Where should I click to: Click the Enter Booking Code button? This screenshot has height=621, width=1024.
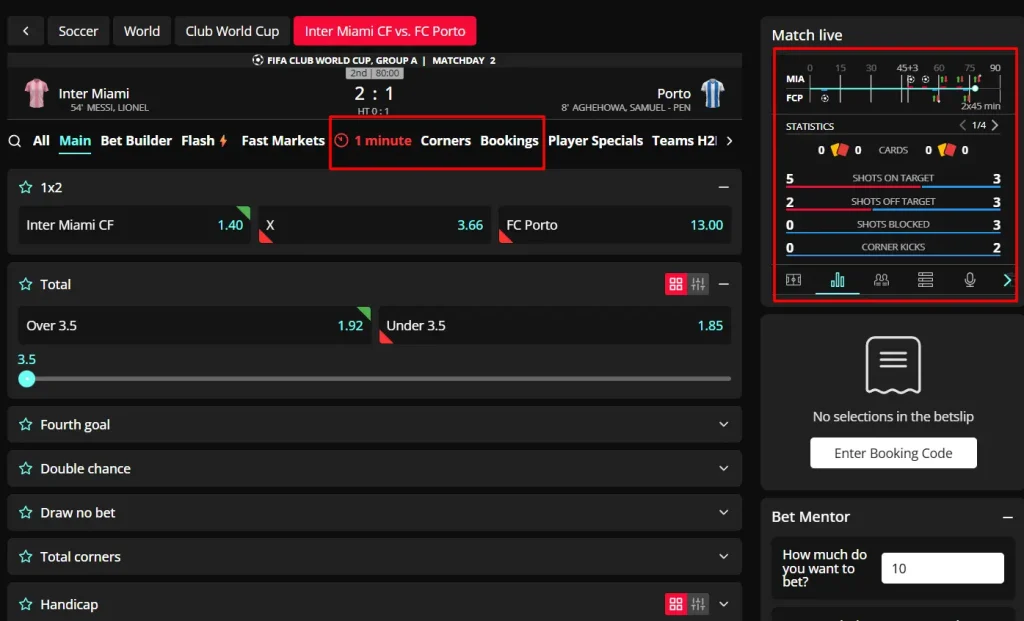(893, 453)
